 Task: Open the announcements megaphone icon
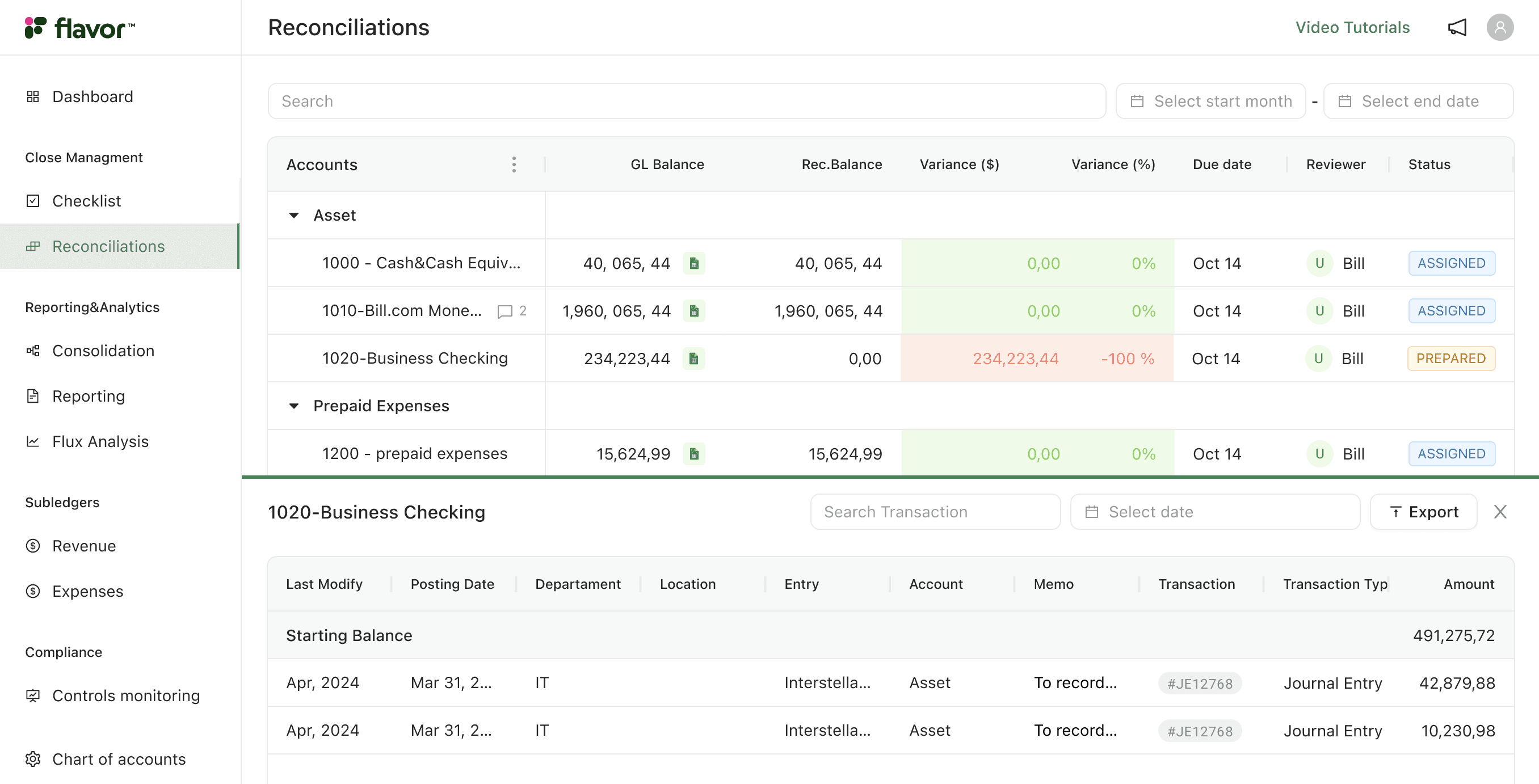[x=1458, y=27]
